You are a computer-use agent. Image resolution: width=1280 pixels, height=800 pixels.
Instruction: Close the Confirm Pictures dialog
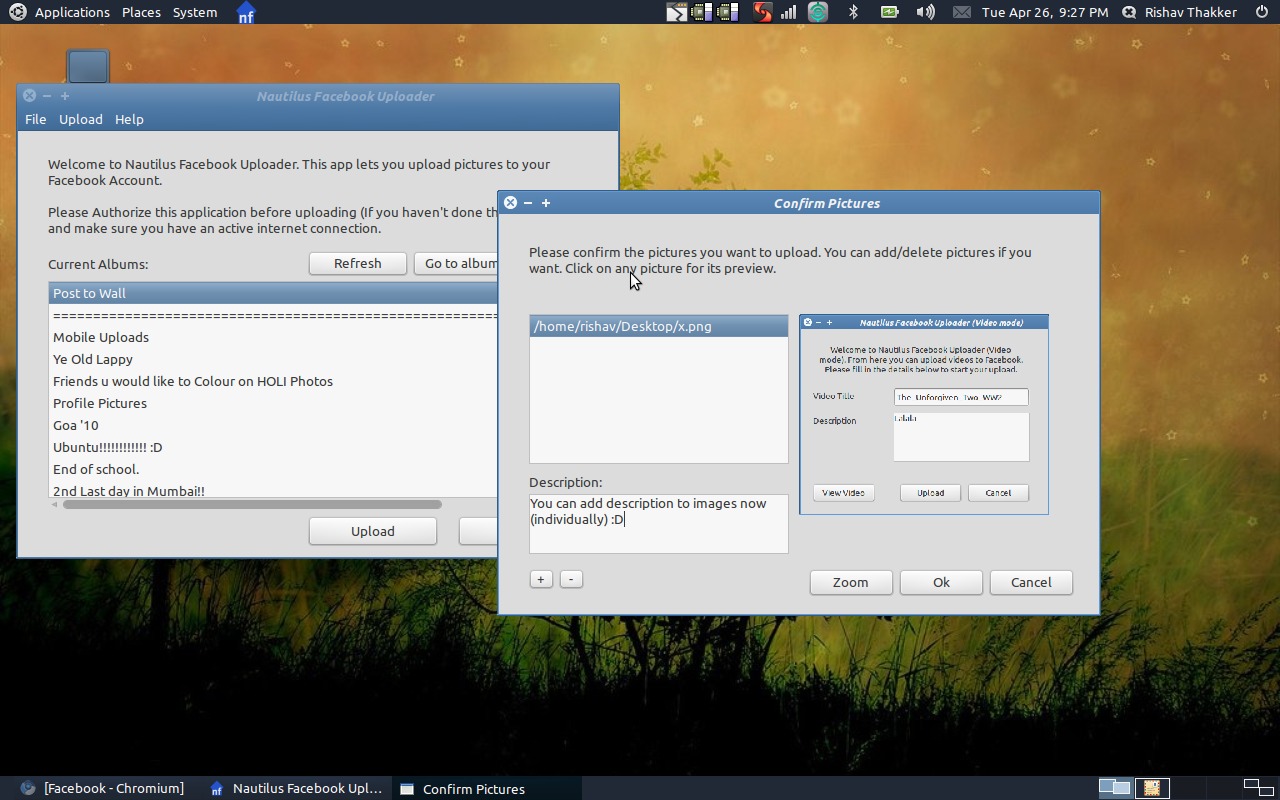point(510,202)
